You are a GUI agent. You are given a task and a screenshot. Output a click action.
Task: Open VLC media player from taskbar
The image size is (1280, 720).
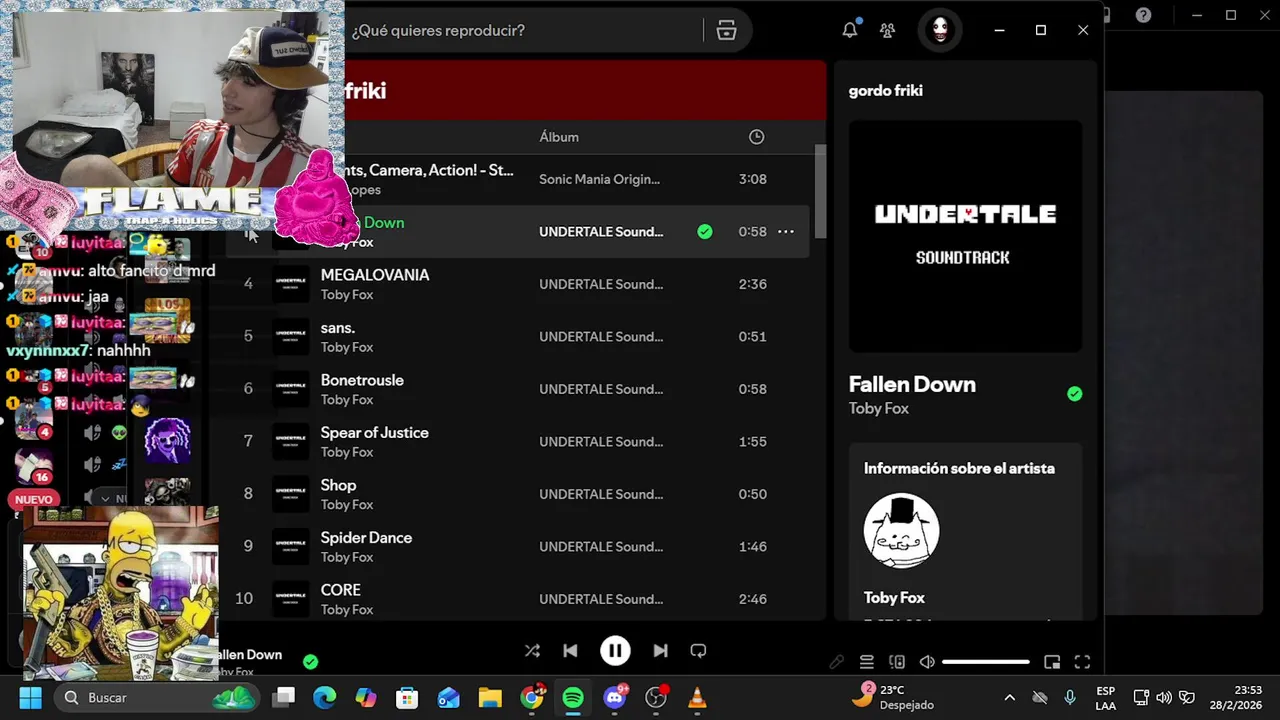pyautogui.click(x=698, y=698)
